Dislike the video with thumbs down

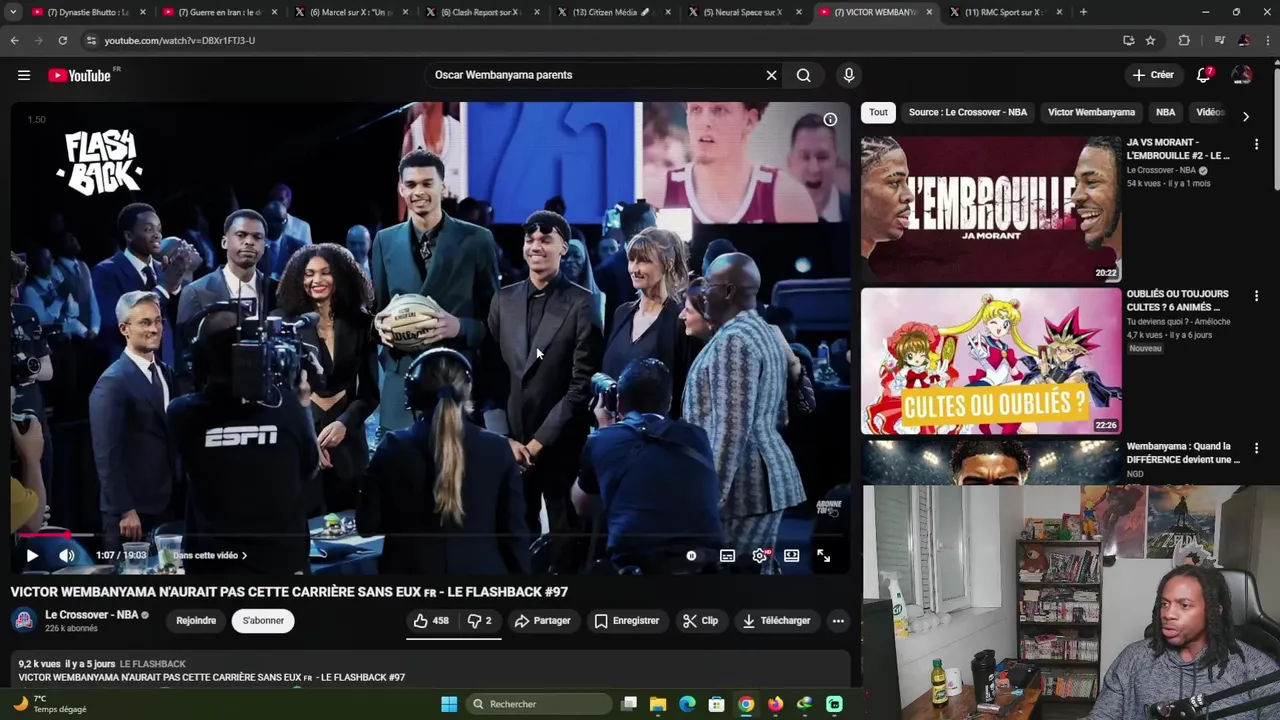coord(480,621)
